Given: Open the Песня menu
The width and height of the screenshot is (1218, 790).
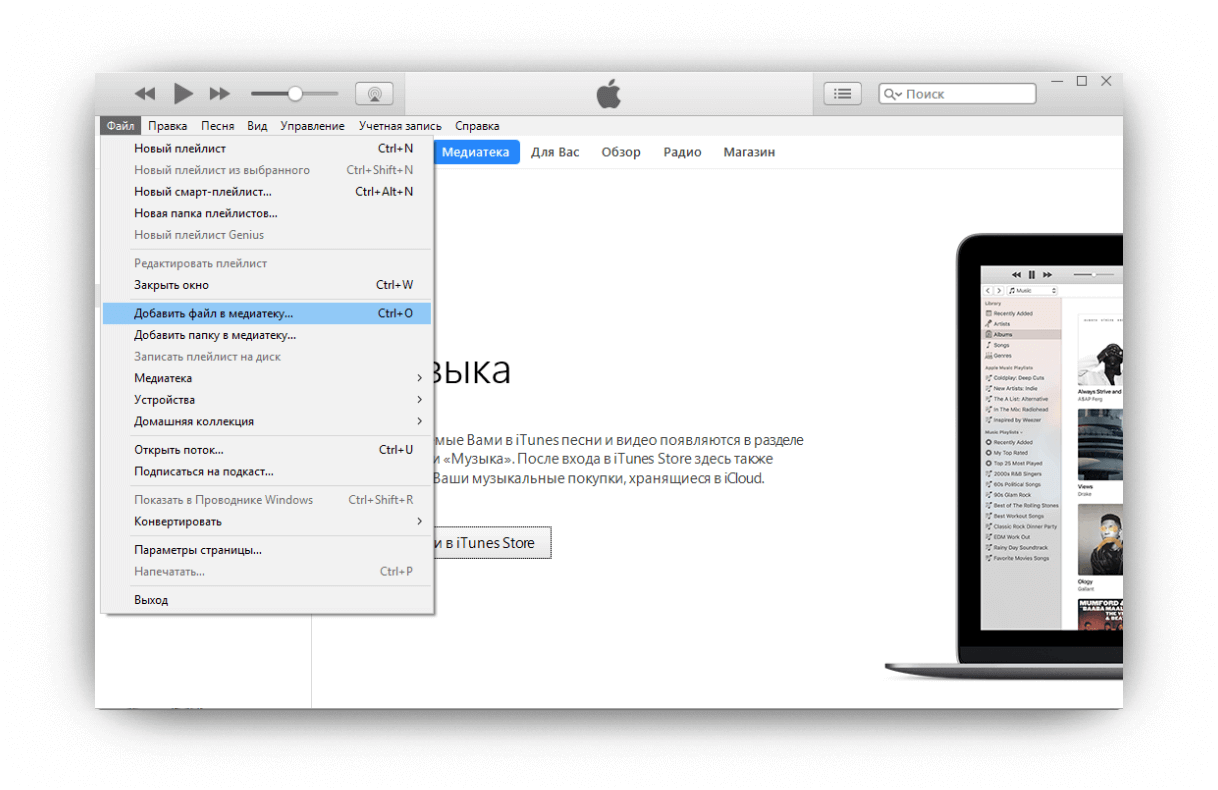Looking at the screenshot, I should coord(217,126).
